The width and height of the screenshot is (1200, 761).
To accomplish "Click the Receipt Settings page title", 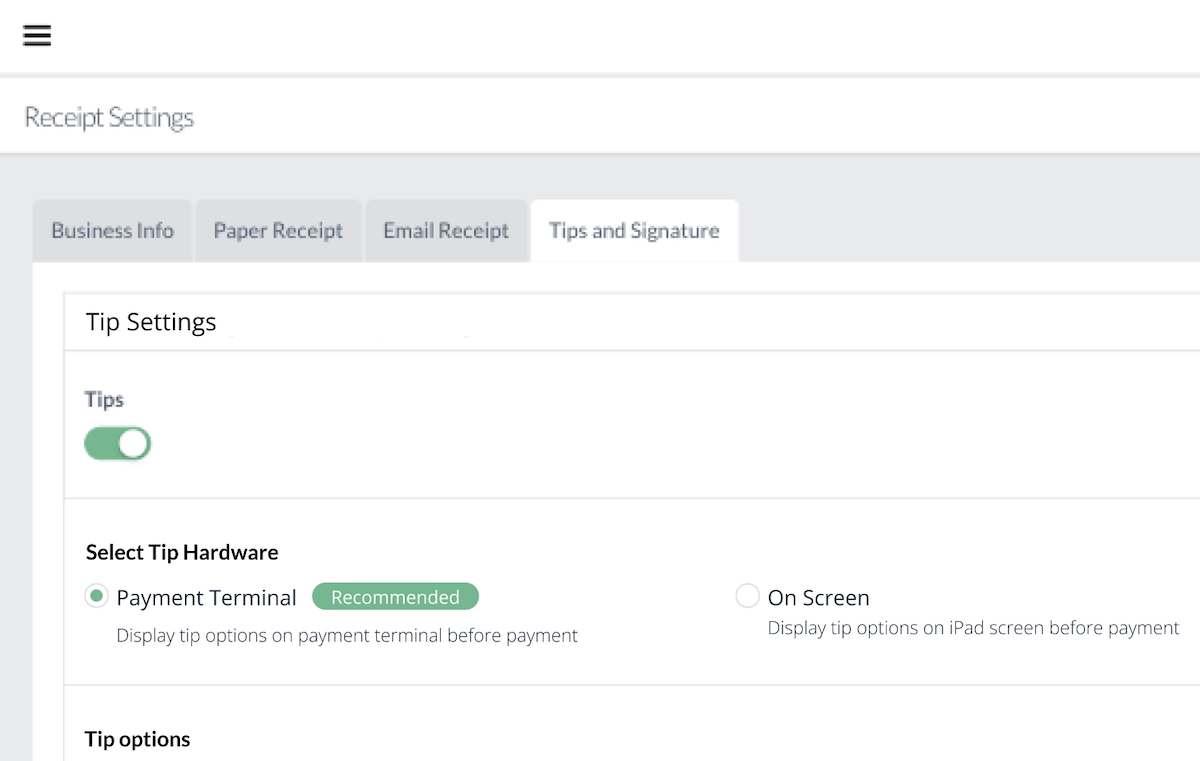I will (x=108, y=117).
